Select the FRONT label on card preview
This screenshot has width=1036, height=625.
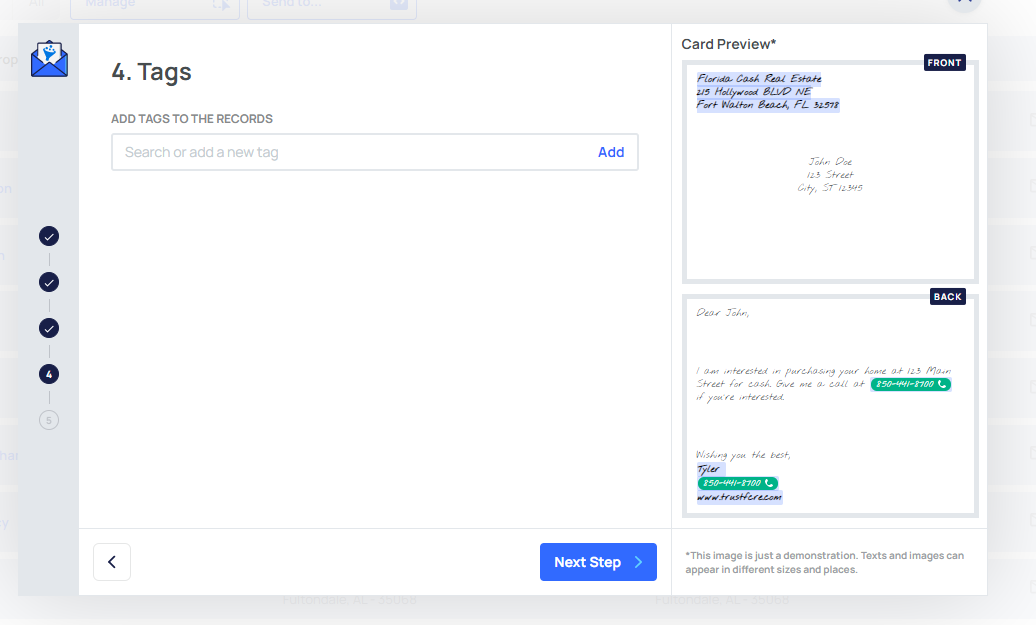point(944,63)
